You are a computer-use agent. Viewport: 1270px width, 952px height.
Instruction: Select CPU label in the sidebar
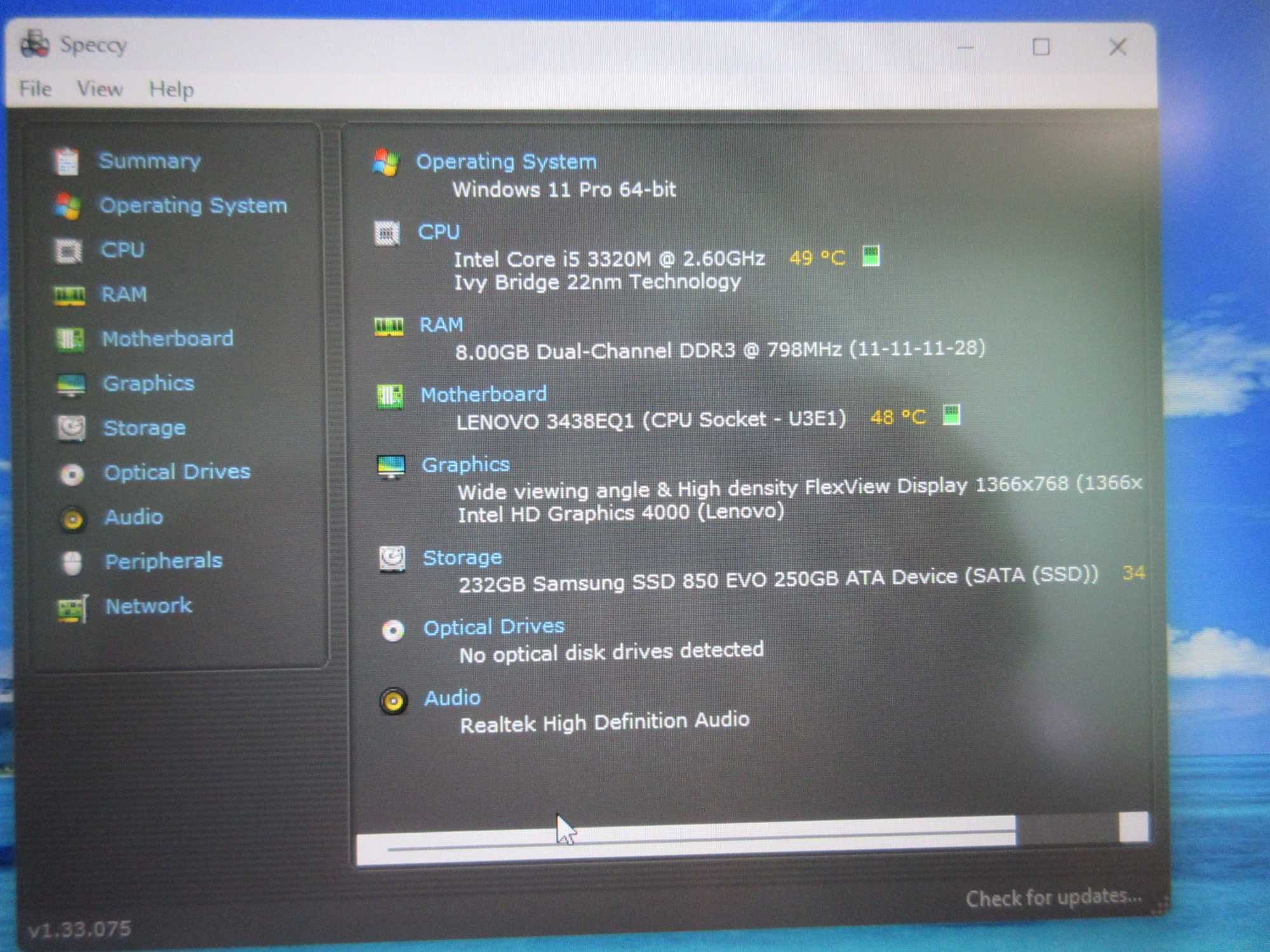click(123, 250)
